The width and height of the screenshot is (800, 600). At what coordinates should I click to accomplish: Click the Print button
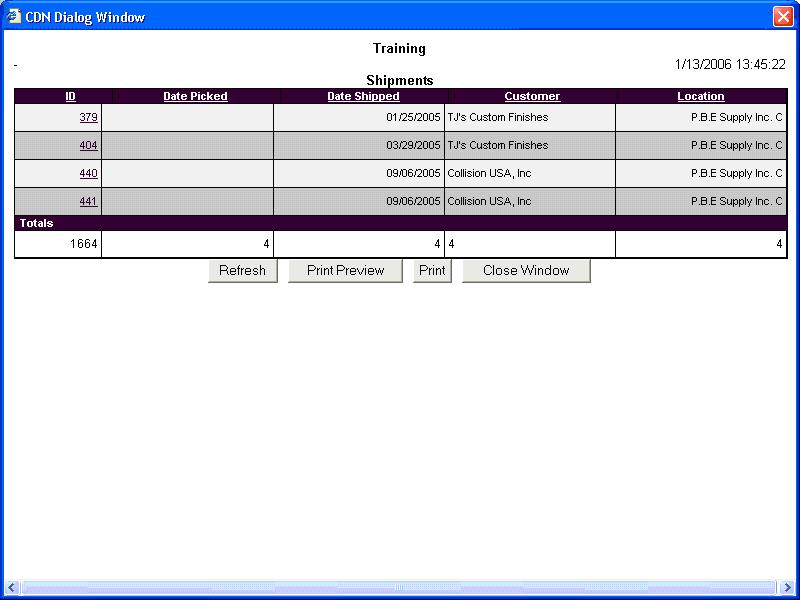(x=432, y=271)
